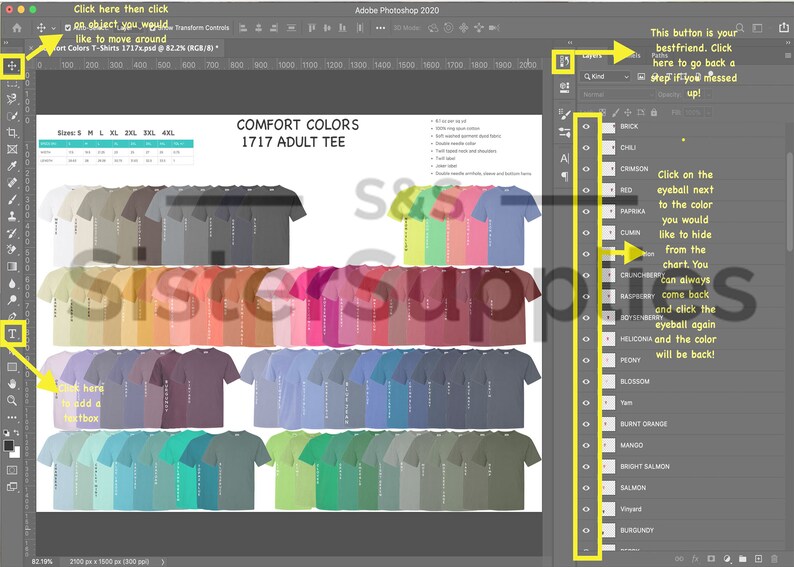794x567 pixels.
Task: Open the Paragraph panel icon
Action: pyautogui.click(x=565, y=176)
